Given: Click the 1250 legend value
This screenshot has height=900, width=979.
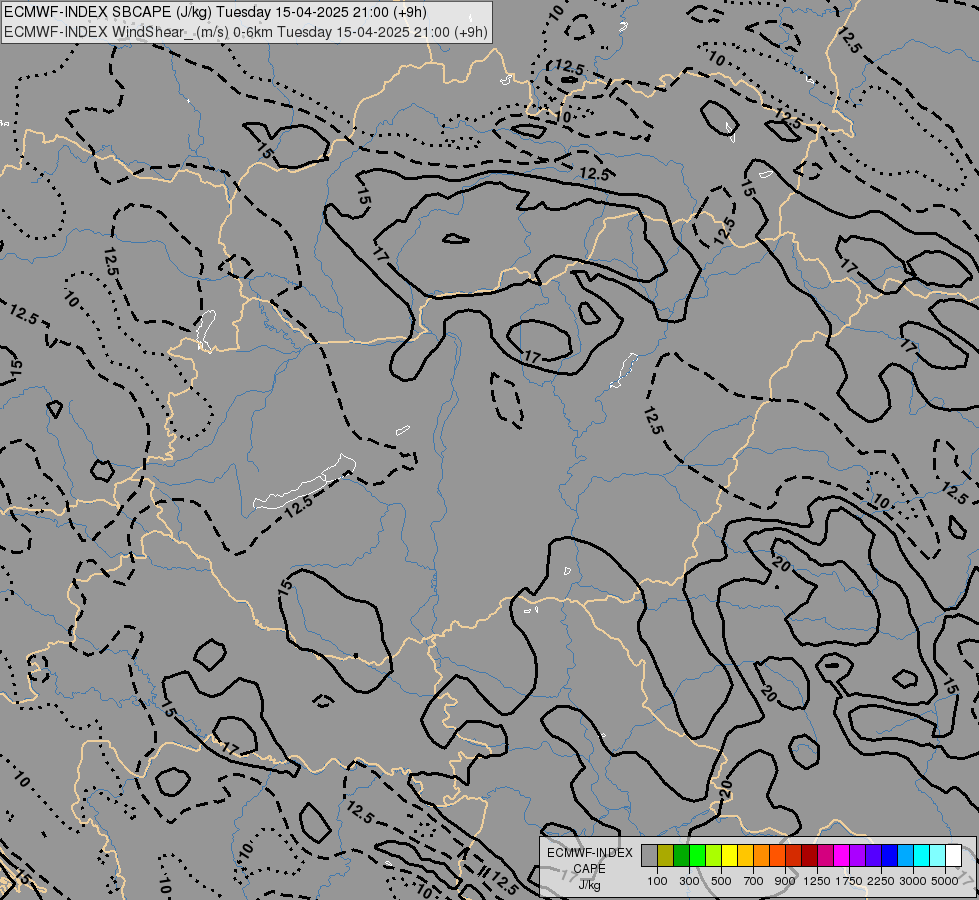Looking at the screenshot, I should tap(817, 881).
